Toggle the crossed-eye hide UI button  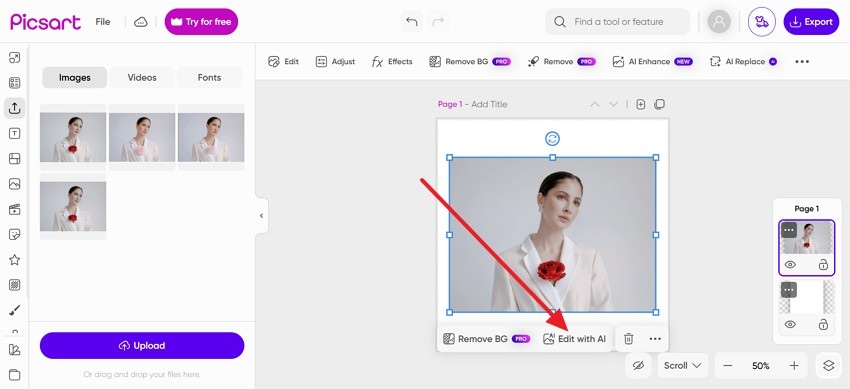click(639, 366)
